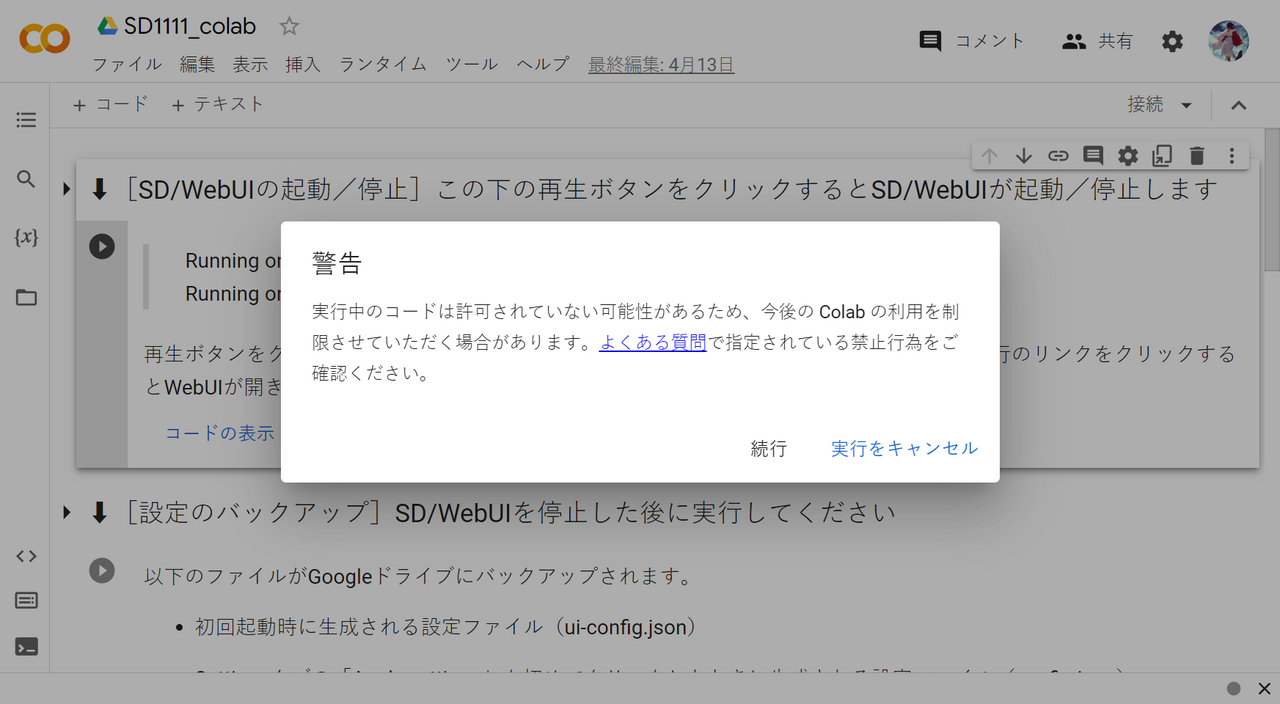Open the Files sidebar panel
1280x704 pixels.
[26, 297]
